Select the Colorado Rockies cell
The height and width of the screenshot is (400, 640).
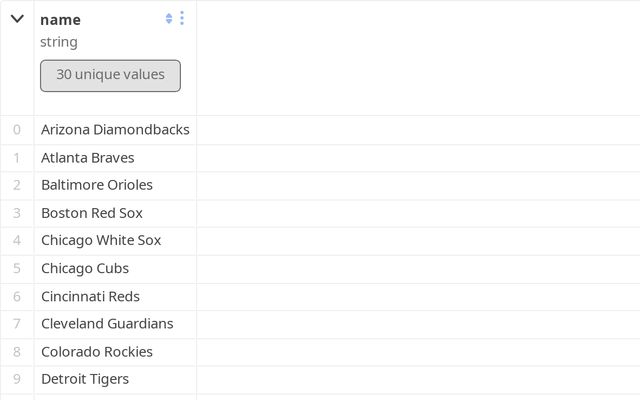(97, 351)
